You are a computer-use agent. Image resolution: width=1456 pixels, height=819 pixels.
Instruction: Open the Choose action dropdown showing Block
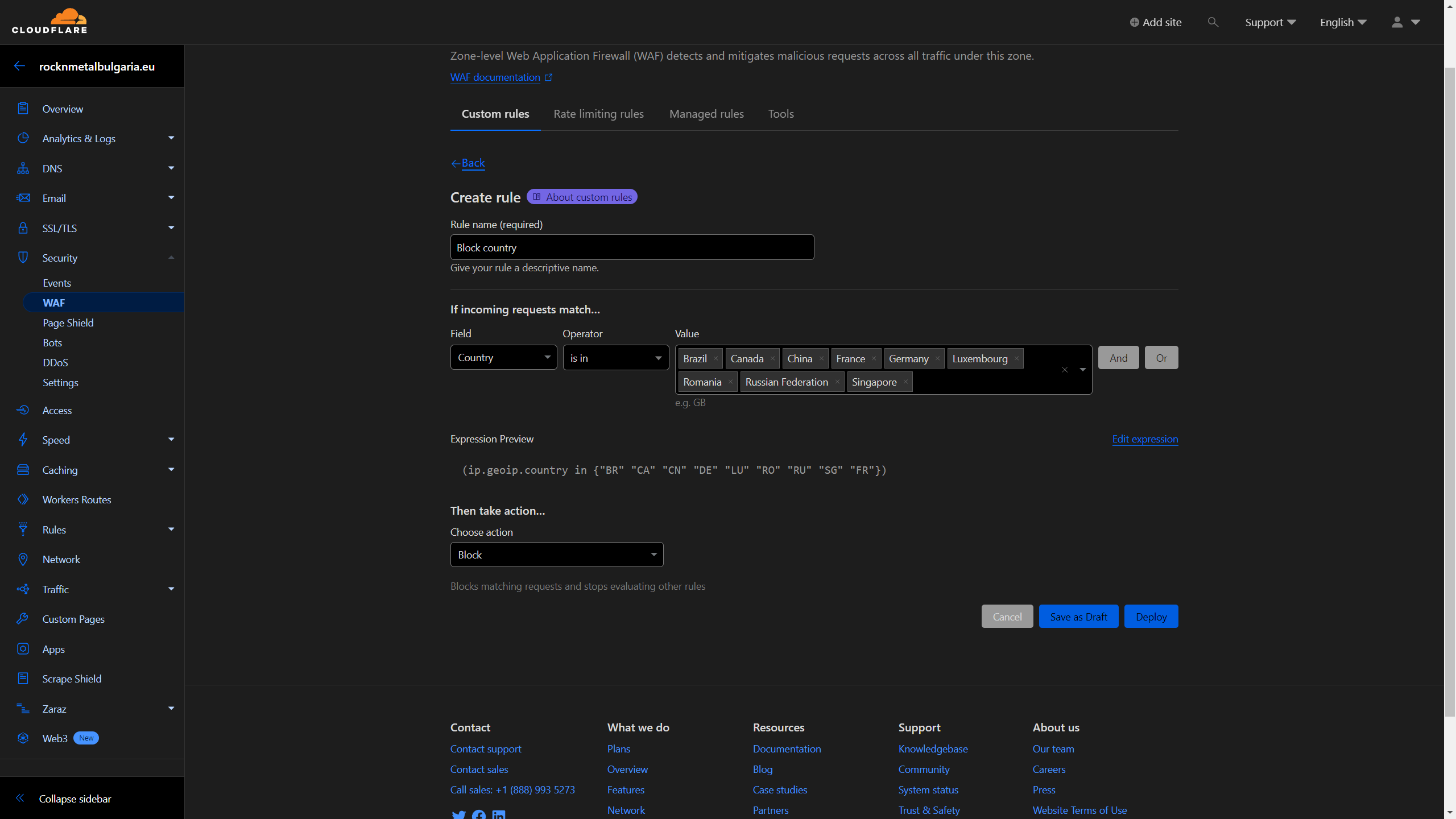click(556, 555)
